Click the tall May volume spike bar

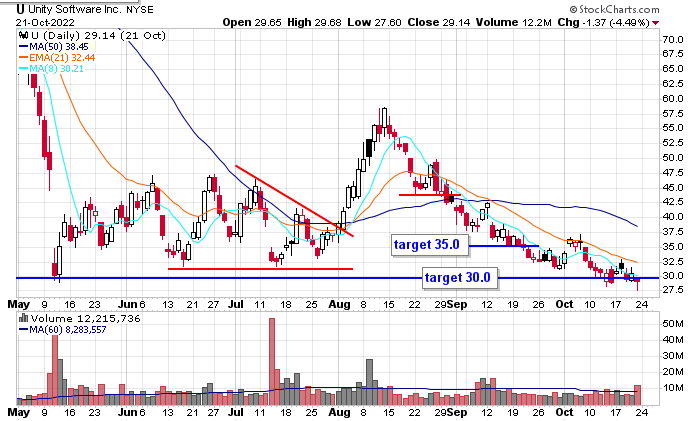click(x=55, y=370)
